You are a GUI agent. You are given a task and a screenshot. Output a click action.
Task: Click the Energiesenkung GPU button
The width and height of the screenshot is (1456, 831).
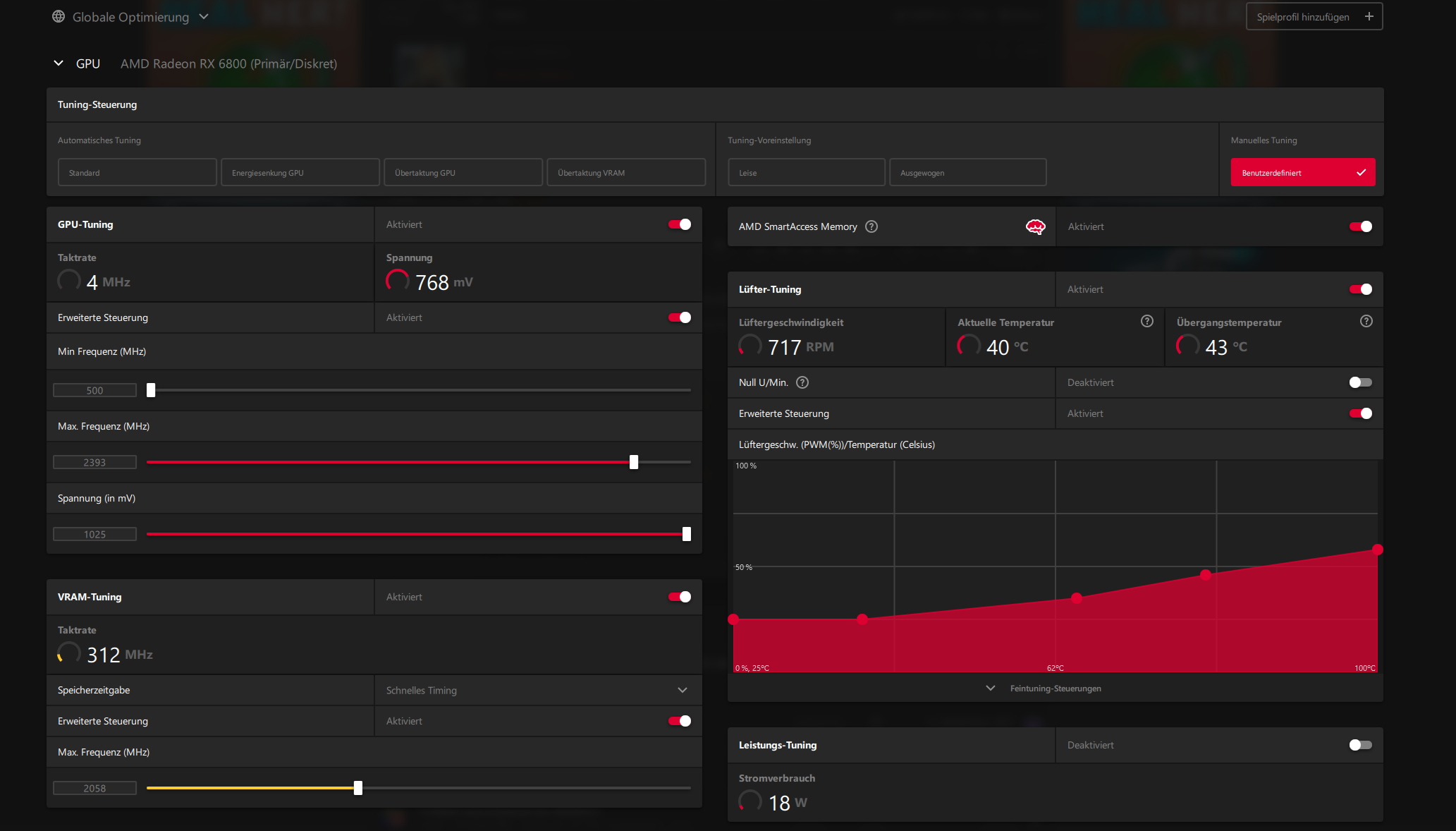(300, 172)
